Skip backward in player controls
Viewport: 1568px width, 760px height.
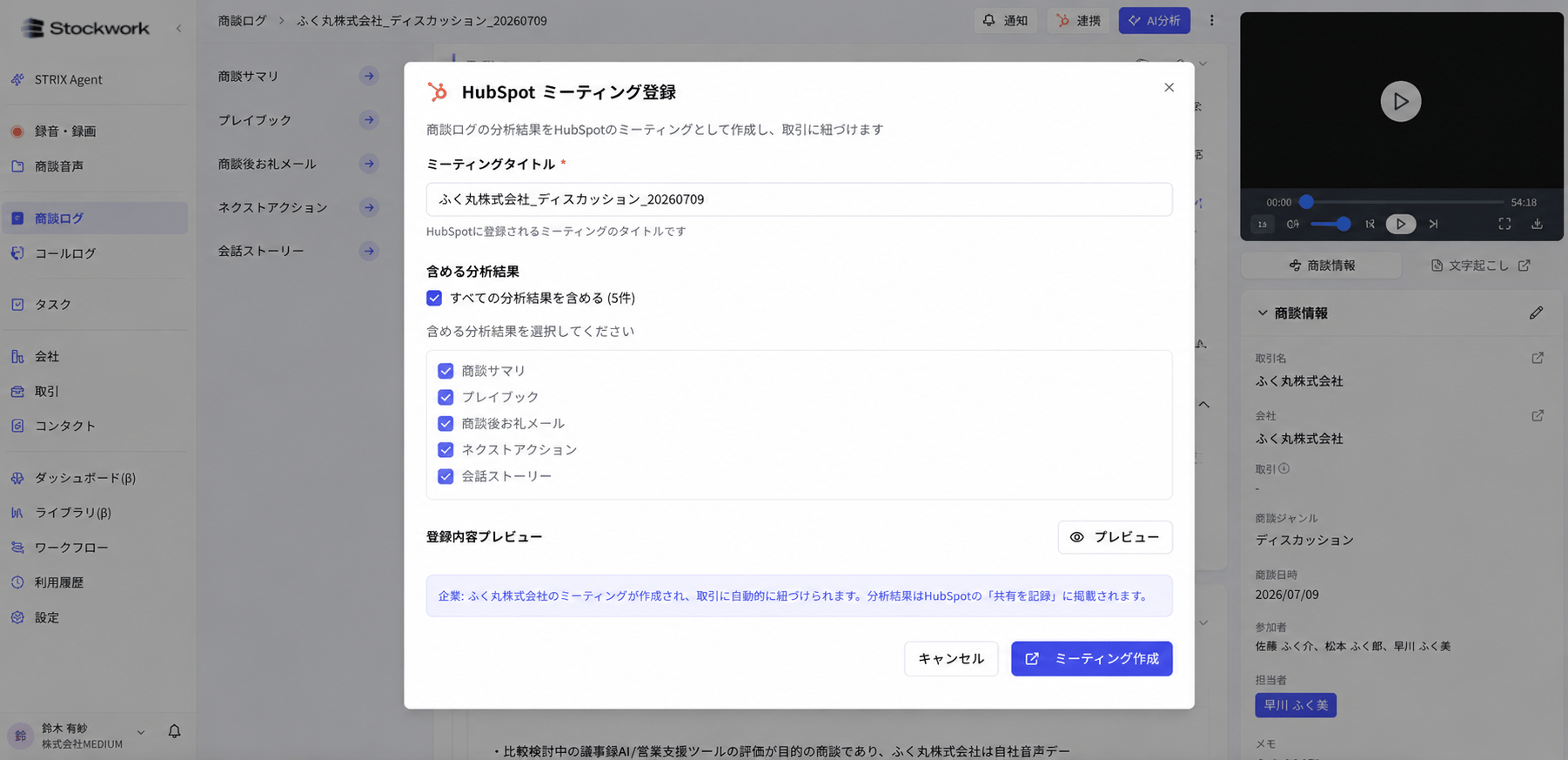pyautogui.click(x=1370, y=225)
